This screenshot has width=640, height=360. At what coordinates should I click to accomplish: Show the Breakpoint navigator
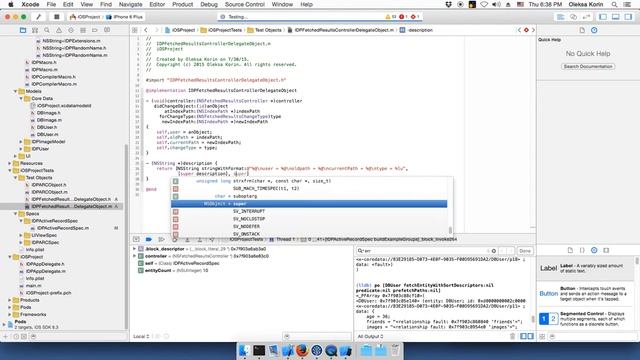point(95,30)
